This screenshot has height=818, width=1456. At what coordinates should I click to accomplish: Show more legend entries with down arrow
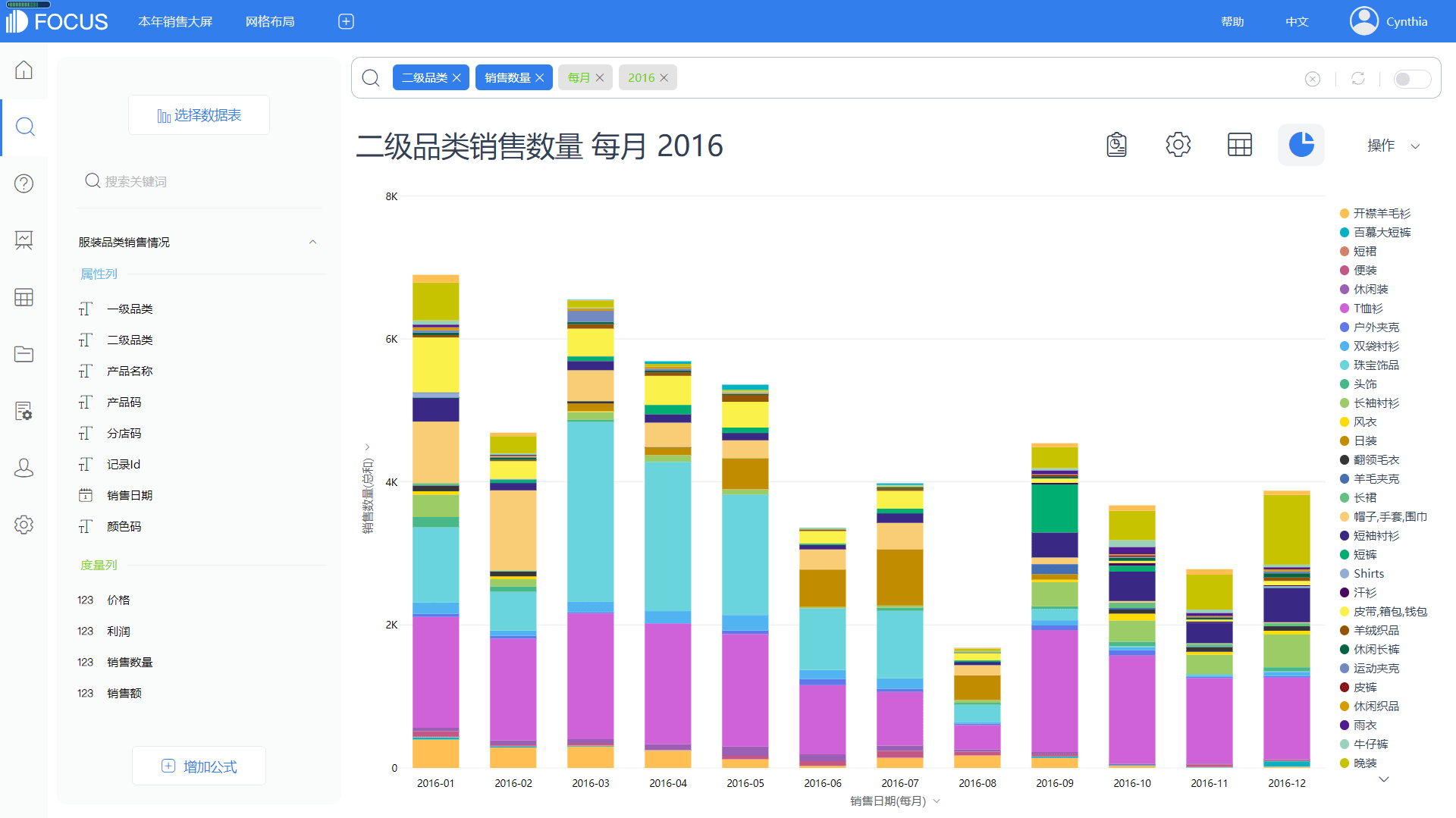[1384, 779]
